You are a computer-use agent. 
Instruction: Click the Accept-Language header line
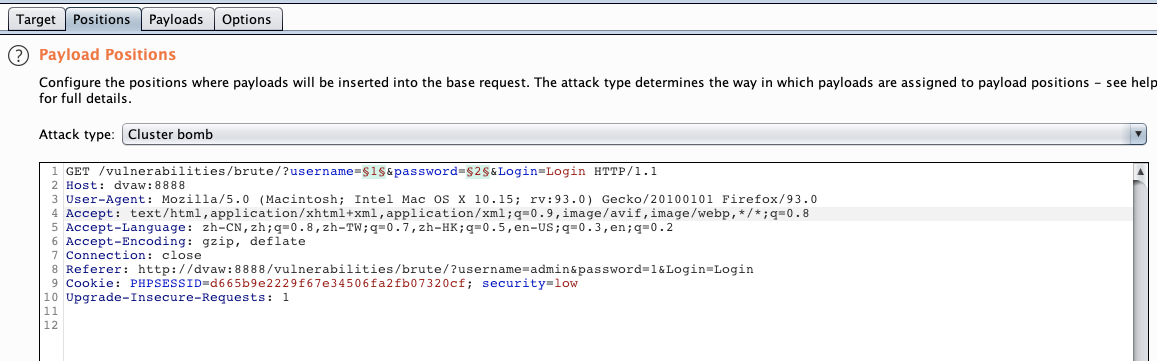[x=369, y=227]
